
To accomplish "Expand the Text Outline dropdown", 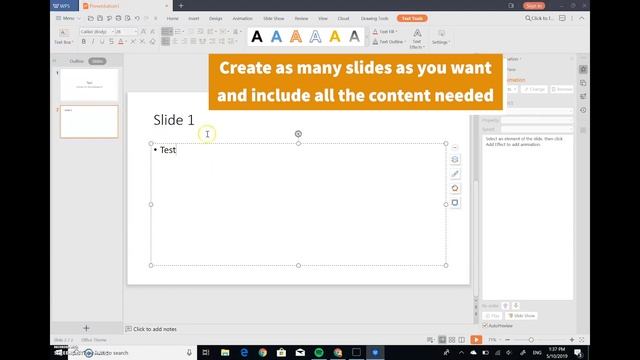I will (404, 42).
